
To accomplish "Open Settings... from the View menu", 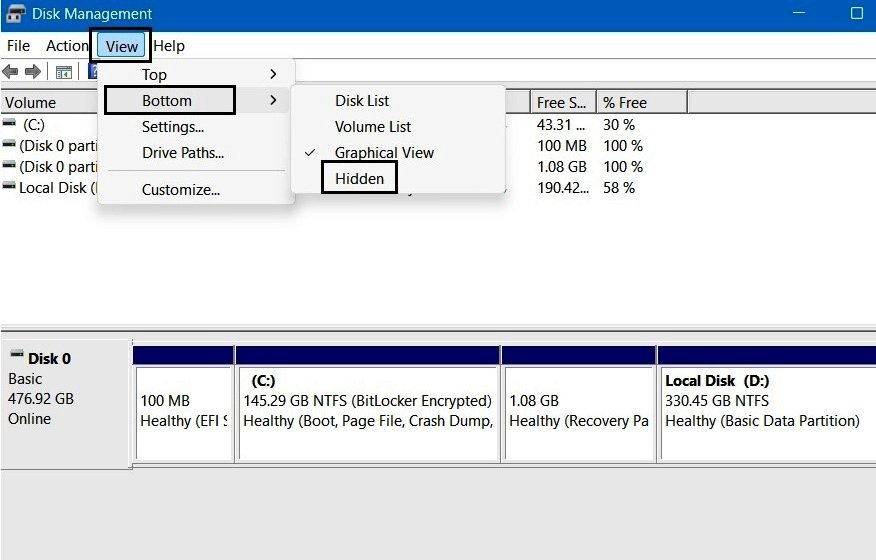I will [x=196, y=127].
